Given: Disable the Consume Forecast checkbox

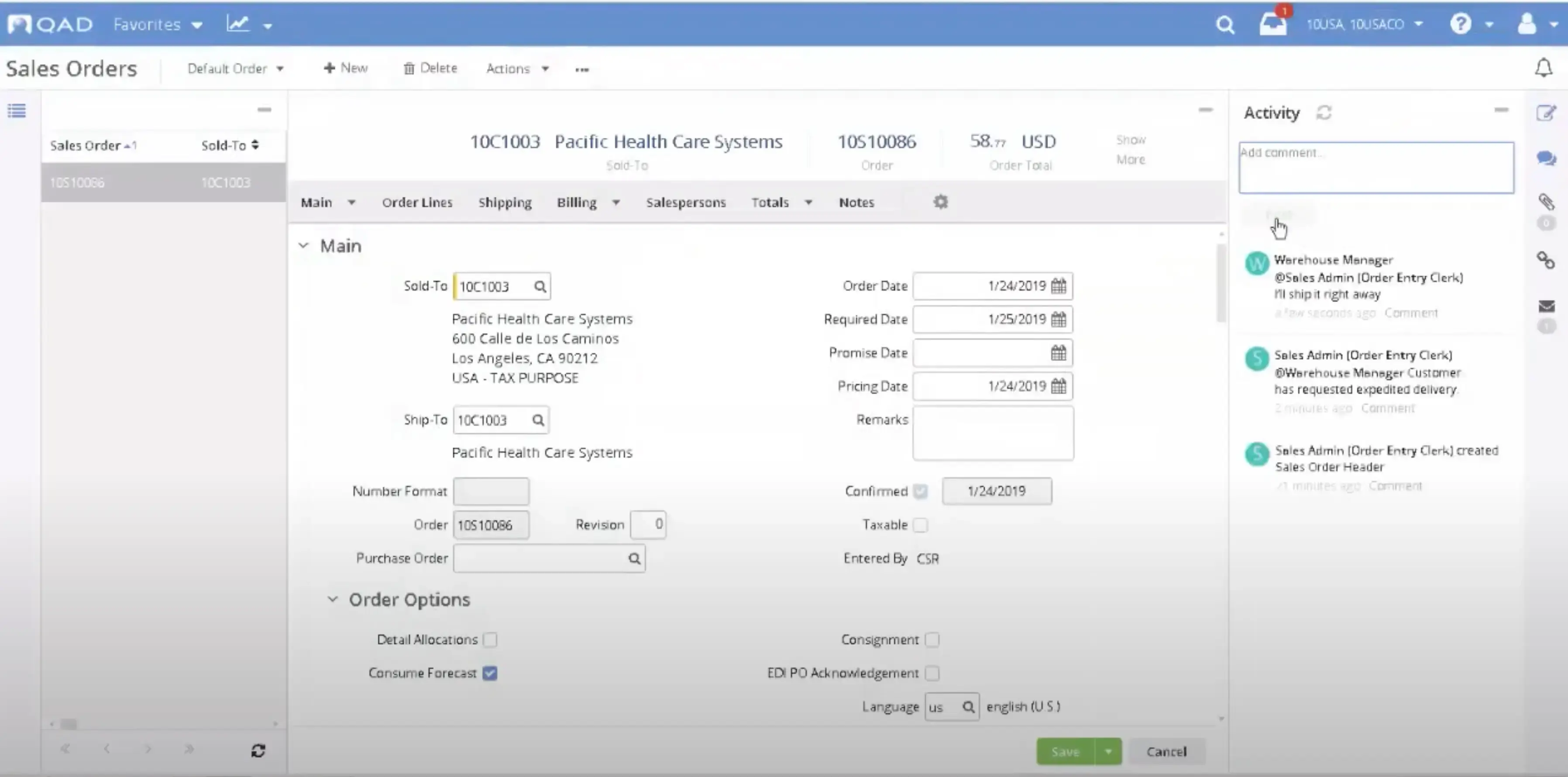Looking at the screenshot, I should (x=491, y=673).
